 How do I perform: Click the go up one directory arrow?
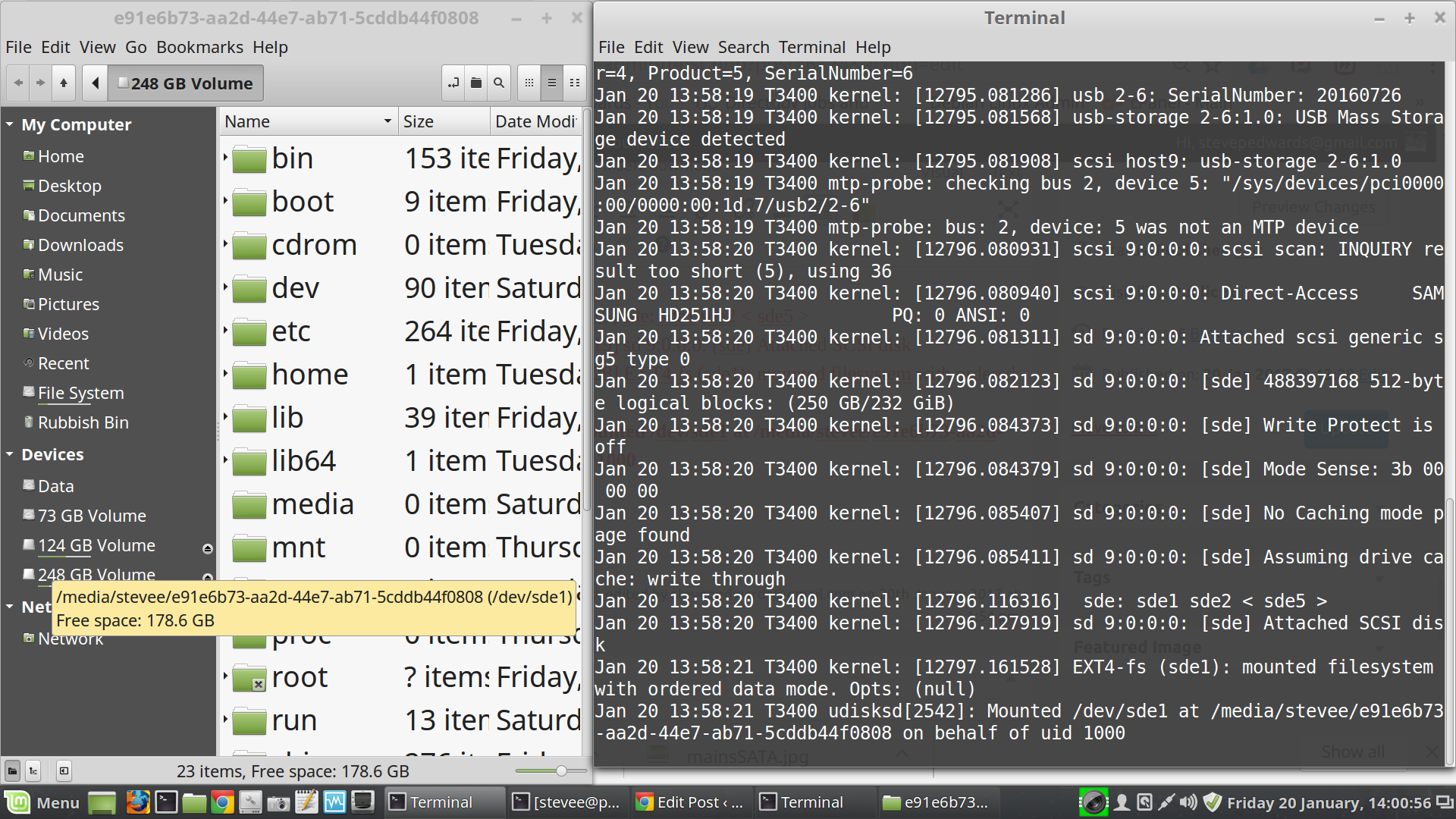64,83
